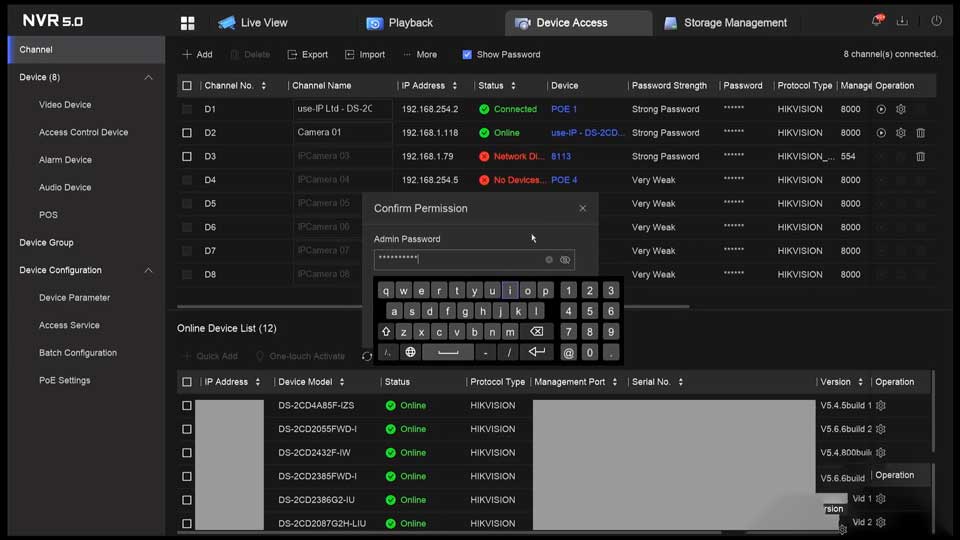Screen dimensions: 960x540
Task: Open the alarm notification bell icon
Action: pyautogui.click(x=877, y=21)
